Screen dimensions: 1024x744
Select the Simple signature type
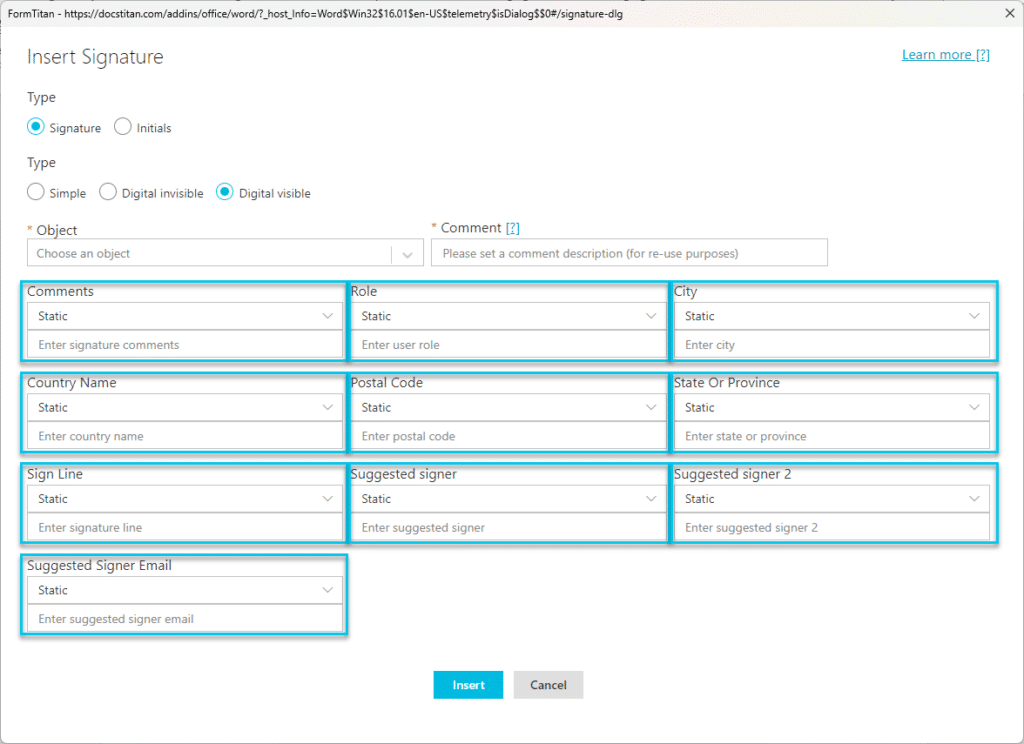[36, 192]
